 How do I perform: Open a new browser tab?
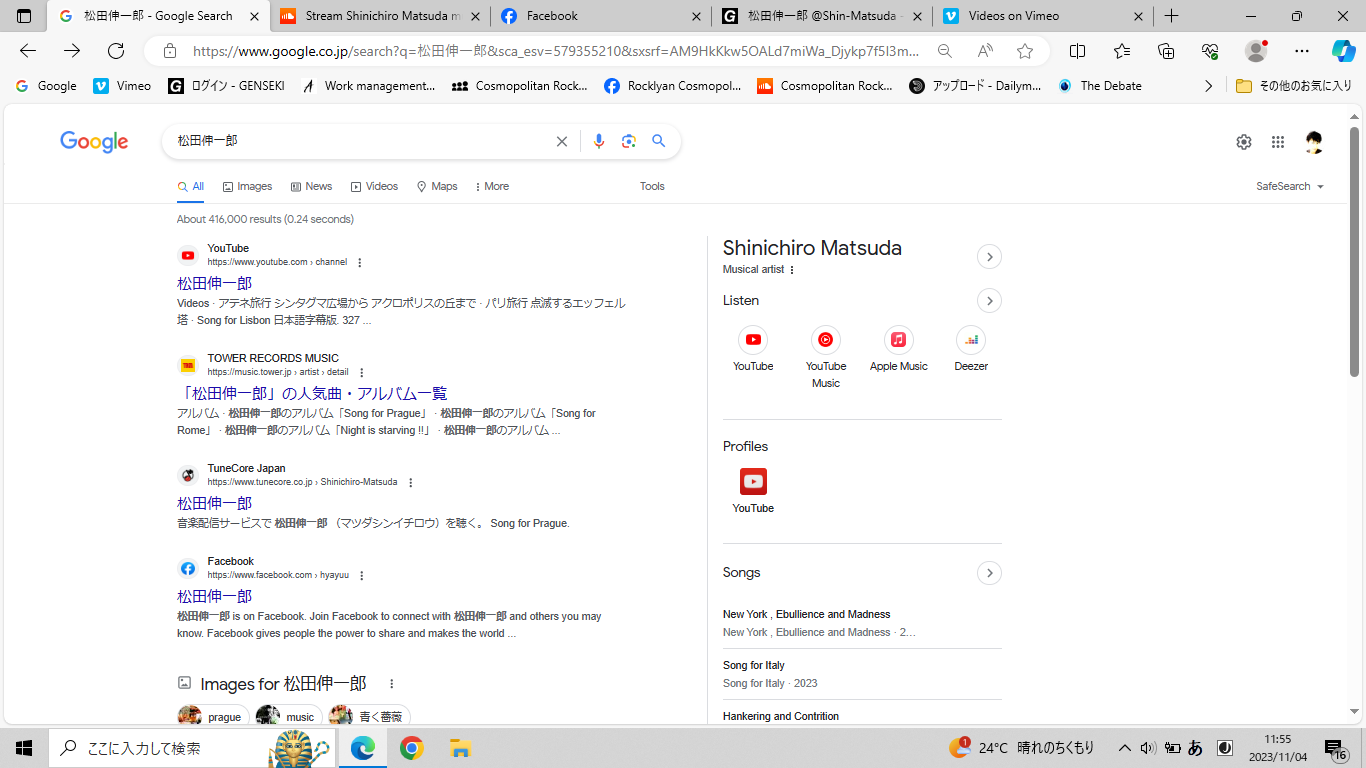pos(1172,16)
